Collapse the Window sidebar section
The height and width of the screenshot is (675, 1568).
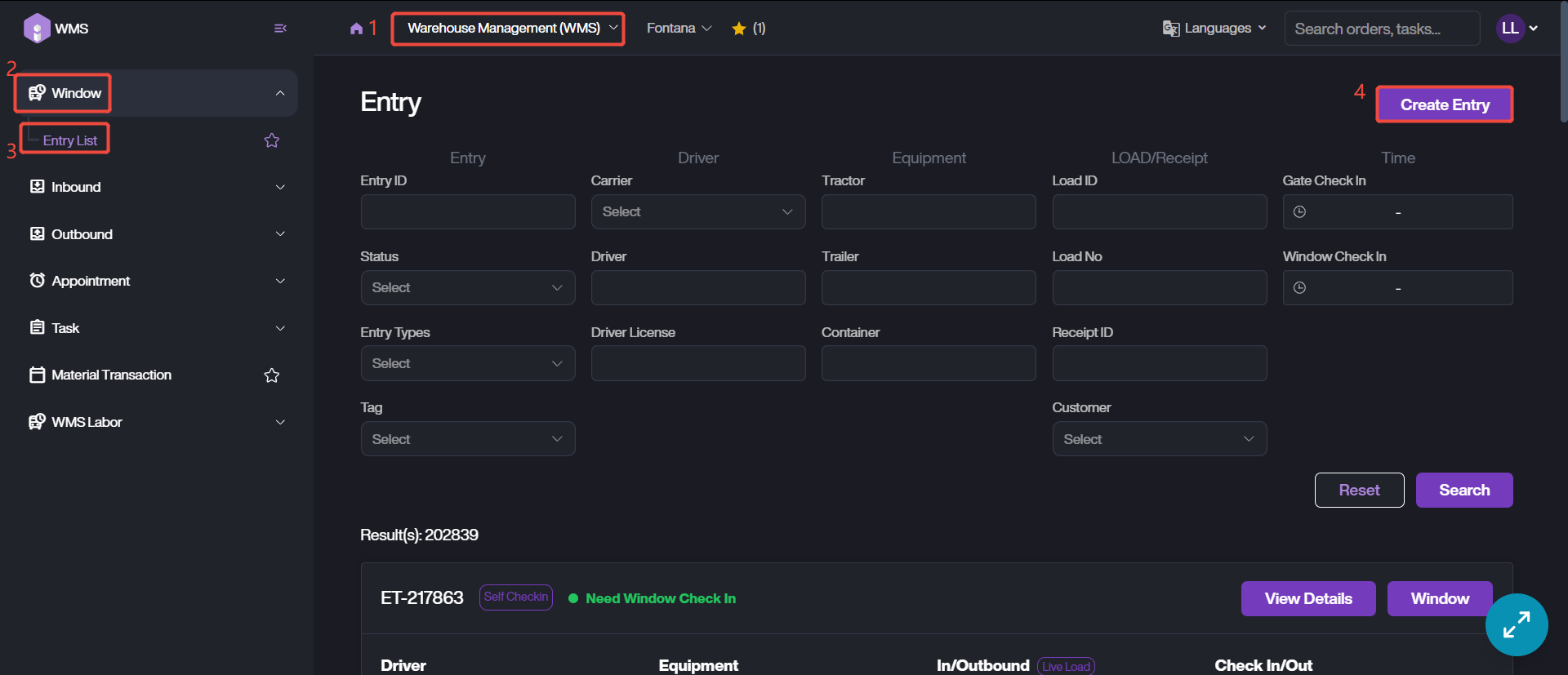(x=280, y=93)
